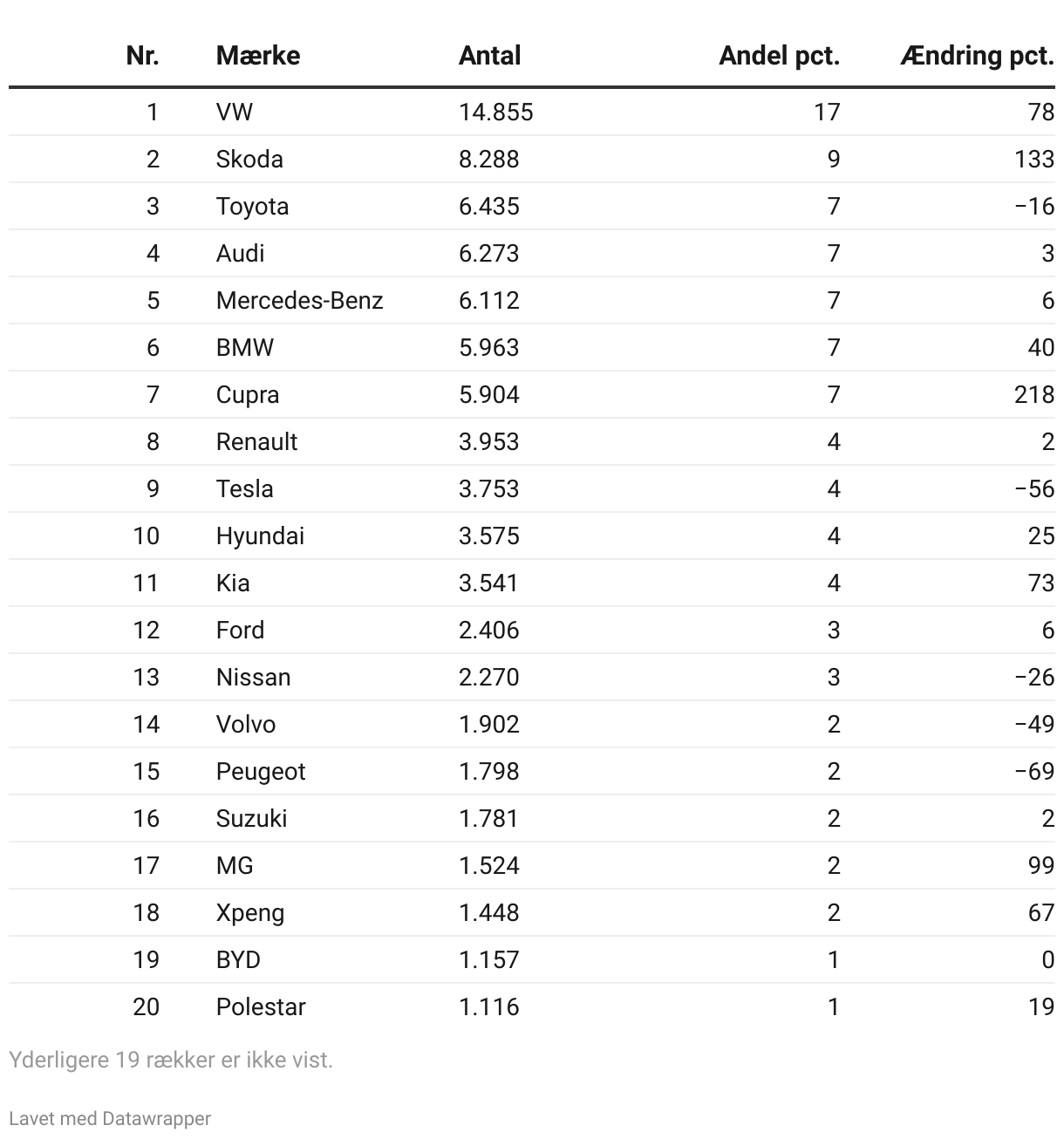The height and width of the screenshot is (1139, 1064).
Task: Select the Hyundai brand cell
Action: tap(260, 535)
